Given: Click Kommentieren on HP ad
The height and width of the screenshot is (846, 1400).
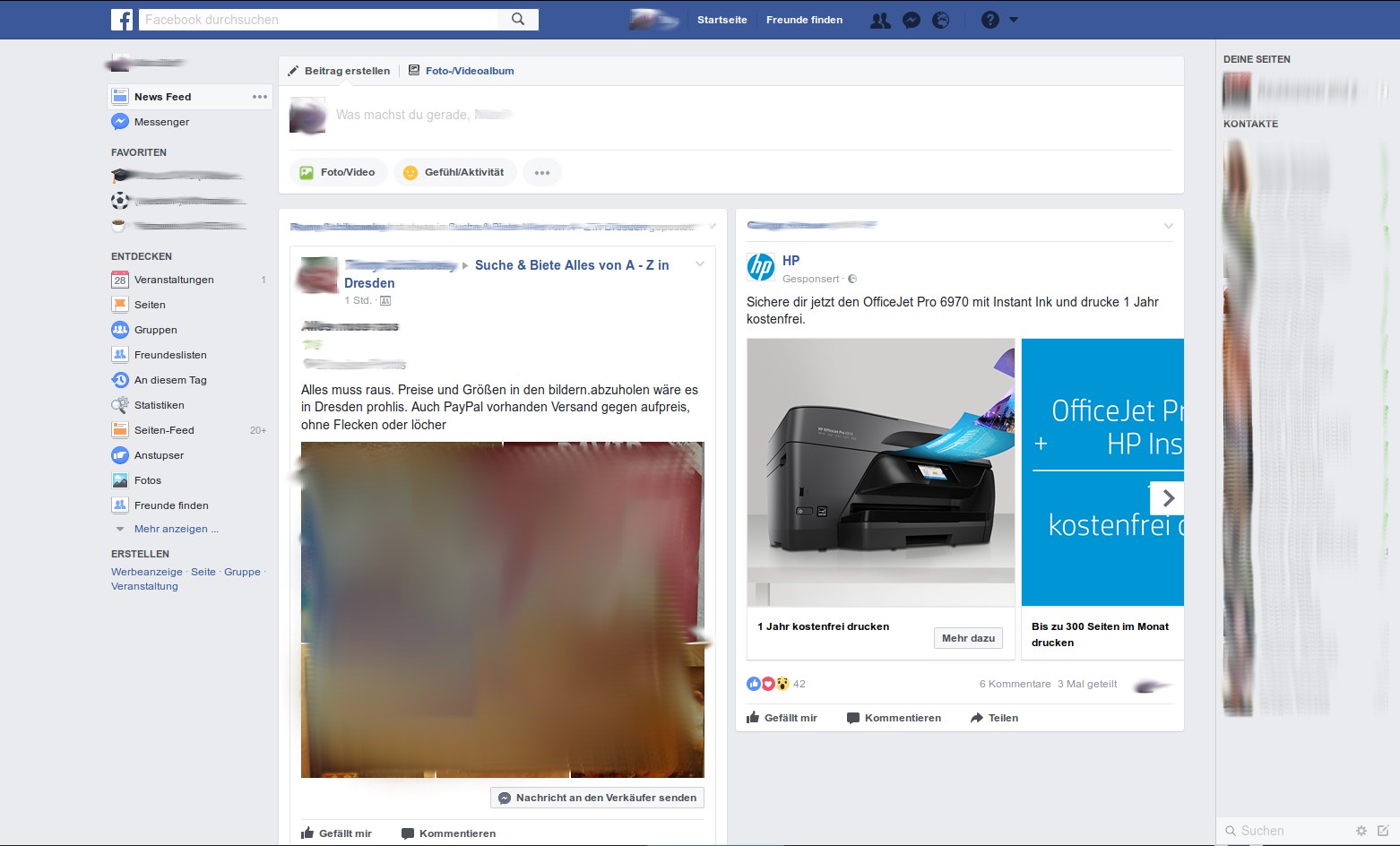Looking at the screenshot, I should coord(894,718).
